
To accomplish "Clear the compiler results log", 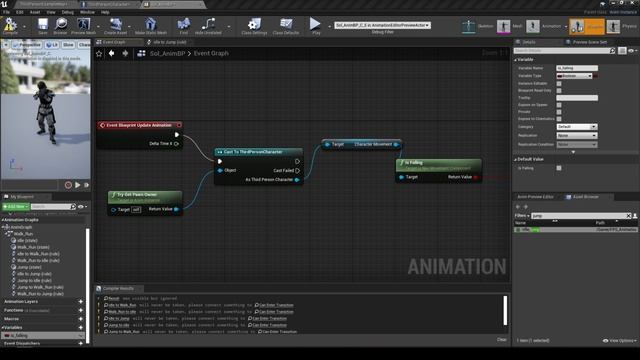I will [x=502, y=340].
